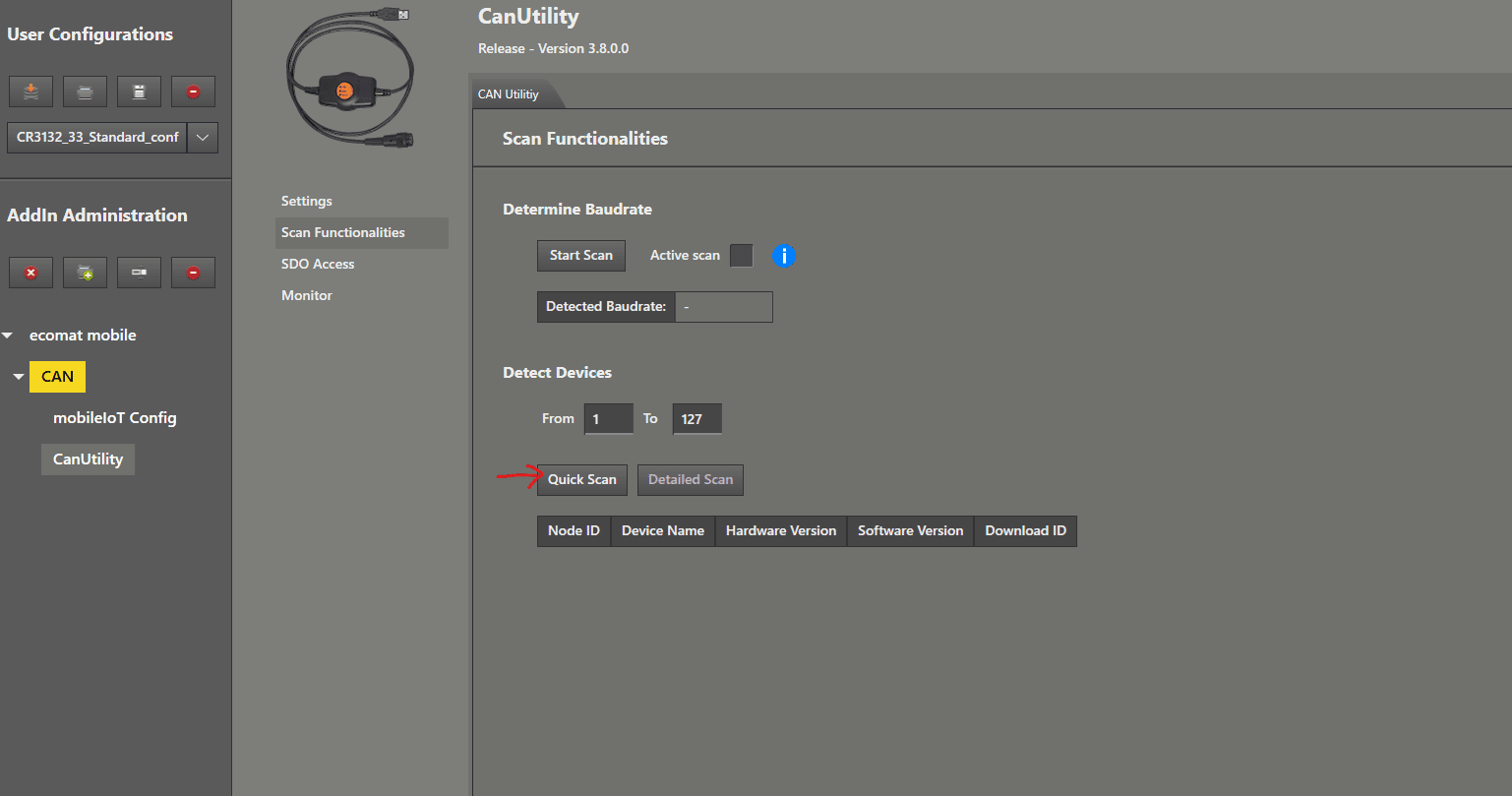Click the blue info icon beside Active scan
The height and width of the screenshot is (796, 1512).
pyautogui.click(x=784, y=256)
